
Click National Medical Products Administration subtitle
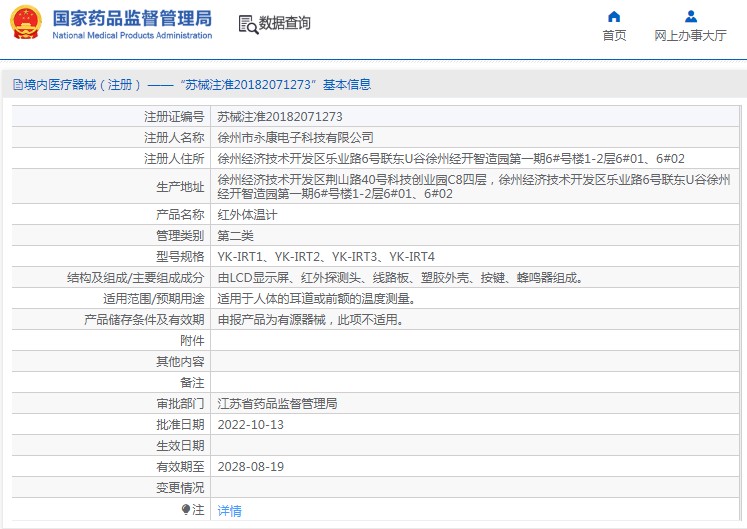click(132, 35)
